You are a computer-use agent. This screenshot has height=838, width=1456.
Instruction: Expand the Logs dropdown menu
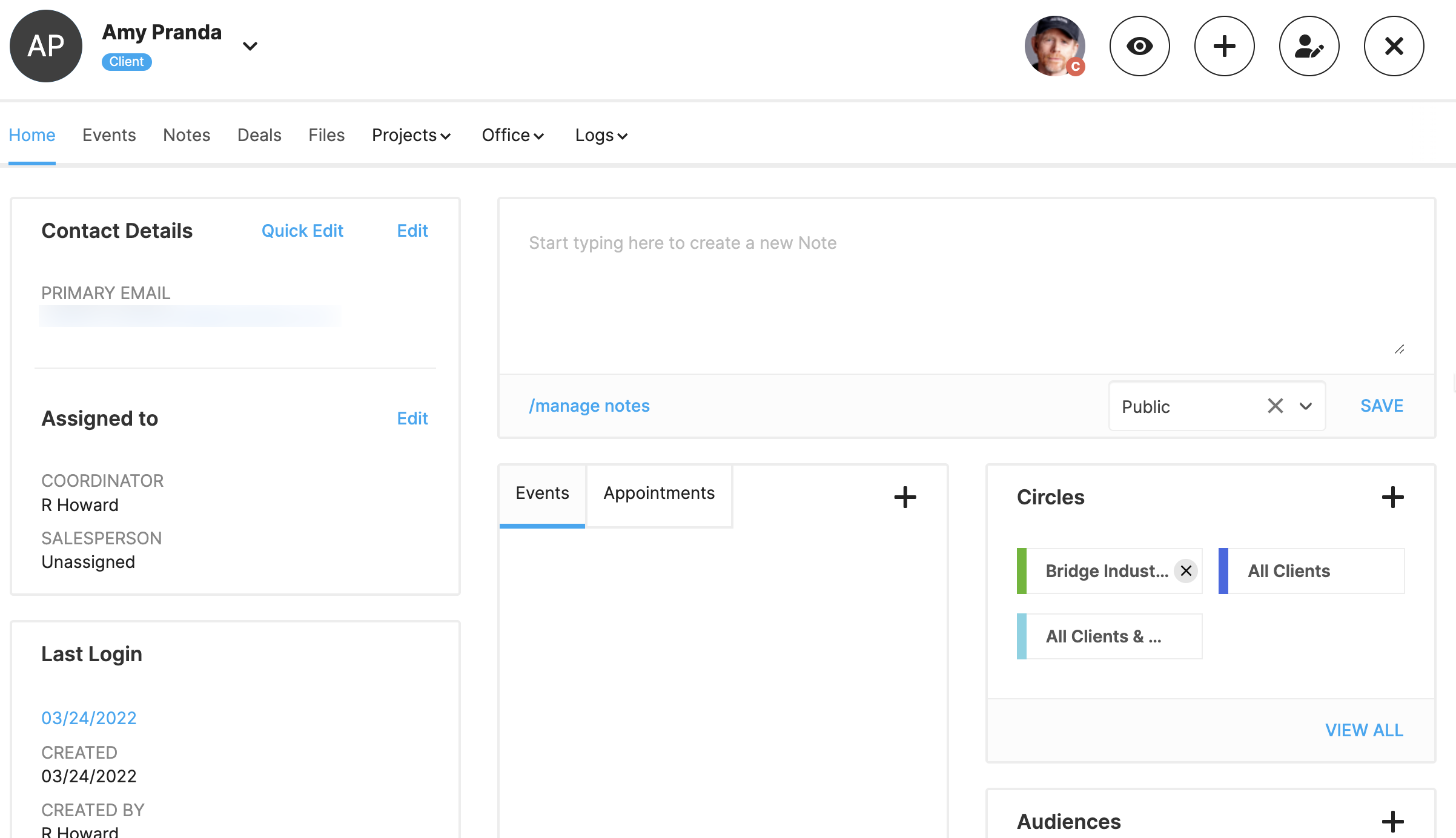[601, 135]
